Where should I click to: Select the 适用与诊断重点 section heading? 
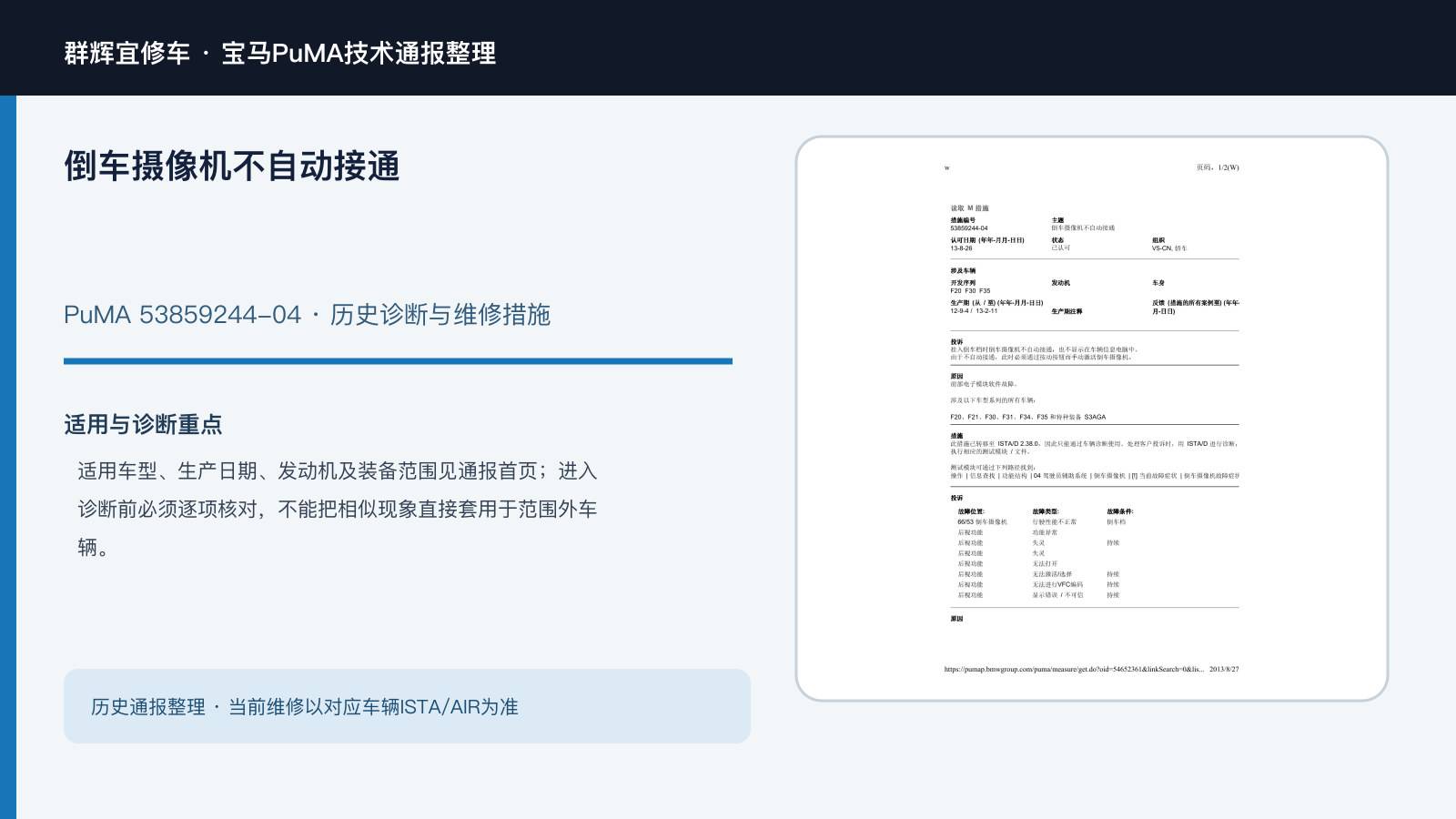coord(143,424)
